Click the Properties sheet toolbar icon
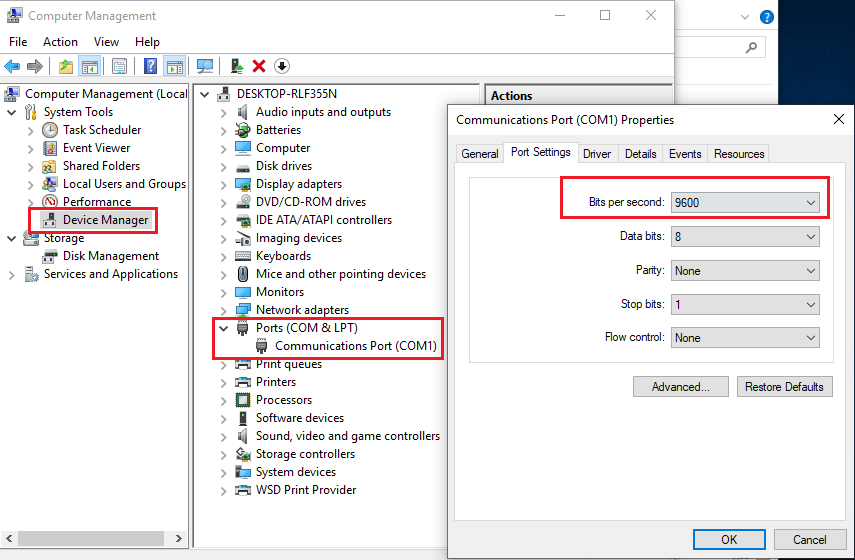Image resolution: width=855 pixels, height=560 pixels. point(119,66)
